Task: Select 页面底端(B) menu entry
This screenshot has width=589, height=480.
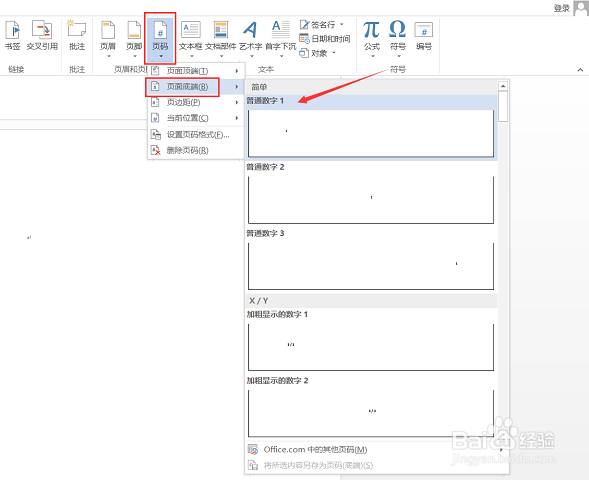Action: 195,87
